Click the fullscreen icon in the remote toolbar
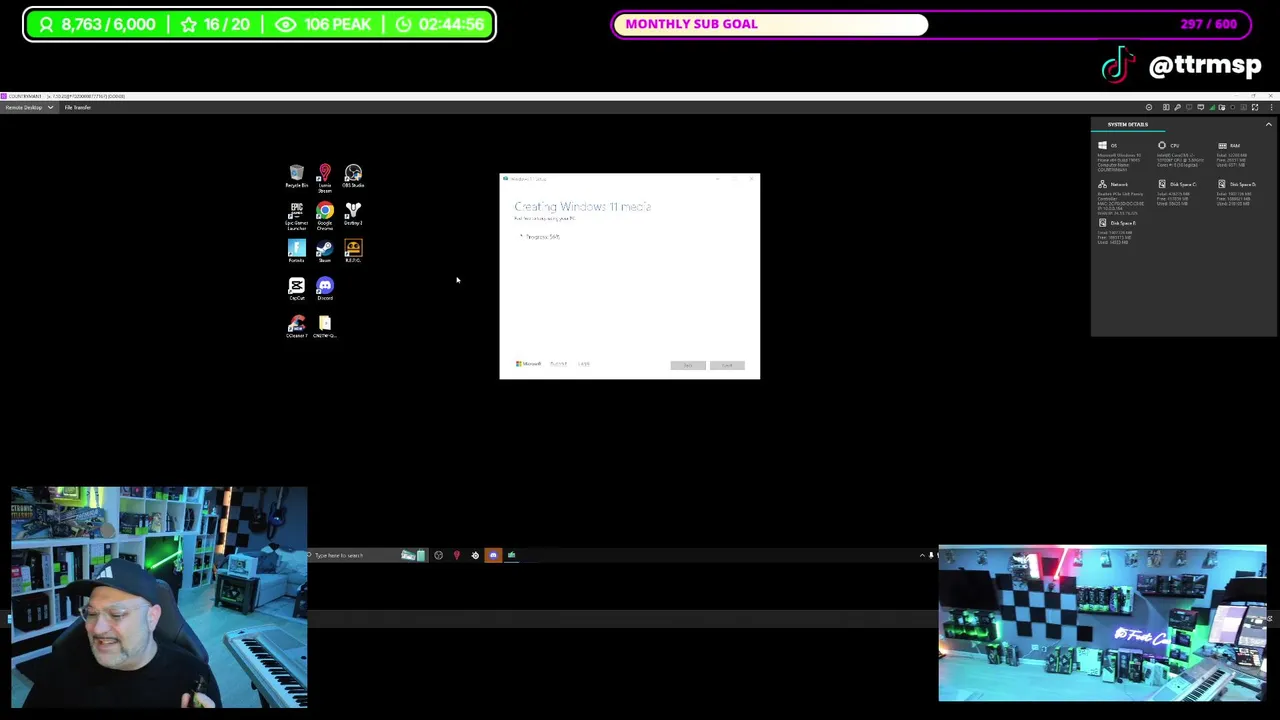1280x720 pixels. pos(1255,107)
